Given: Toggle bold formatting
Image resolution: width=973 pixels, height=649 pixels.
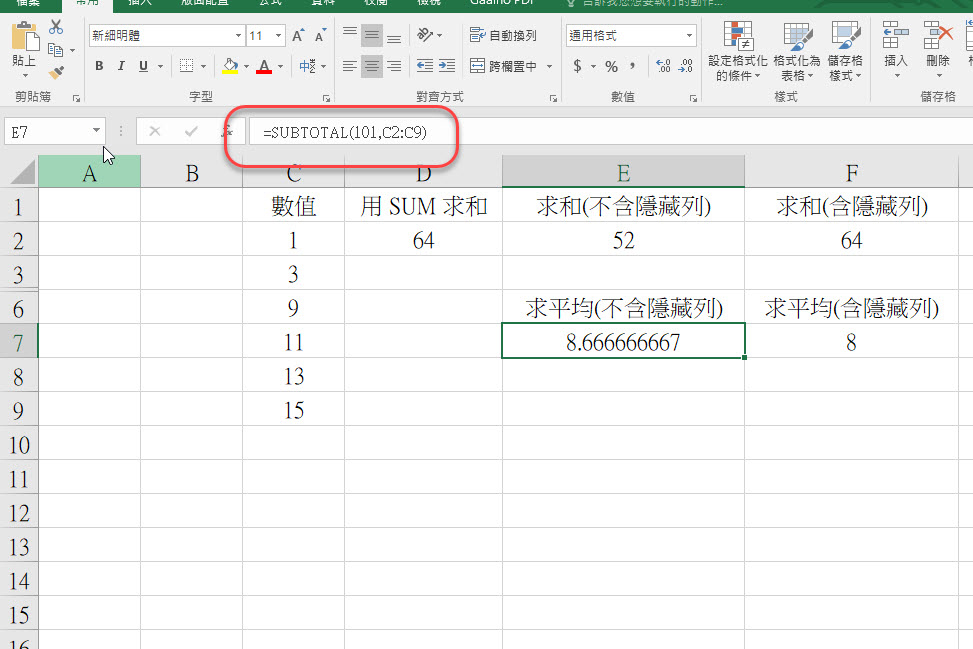Looking at the screenshot, I should 99,65.
